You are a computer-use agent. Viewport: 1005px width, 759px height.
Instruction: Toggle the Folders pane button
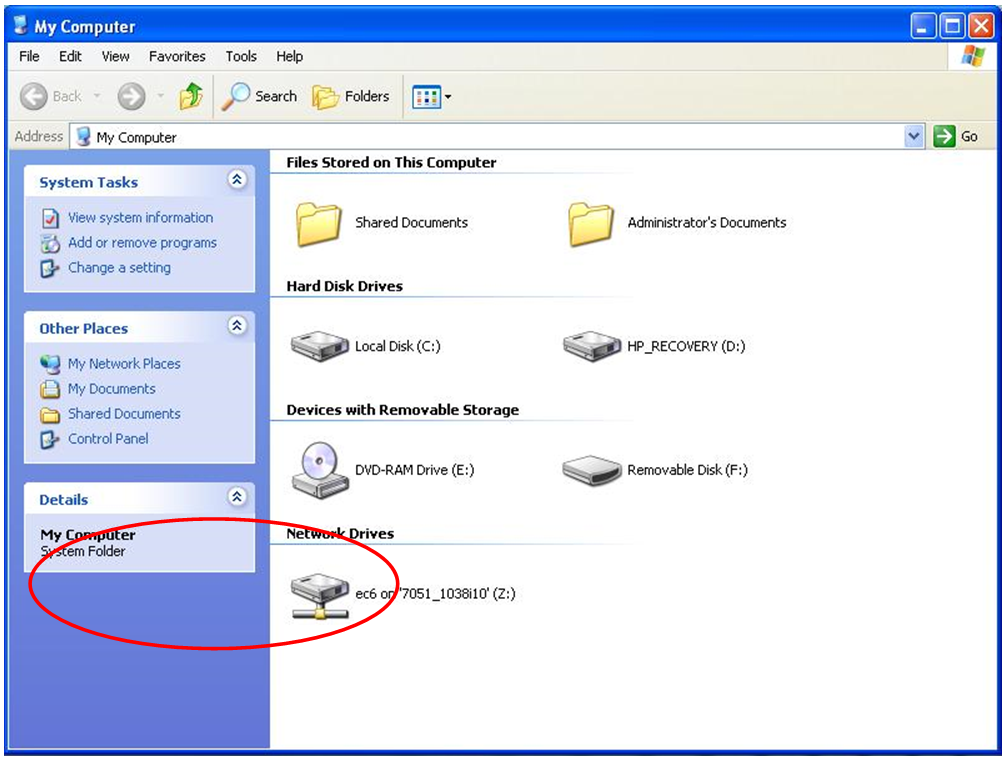coord(351,97)
